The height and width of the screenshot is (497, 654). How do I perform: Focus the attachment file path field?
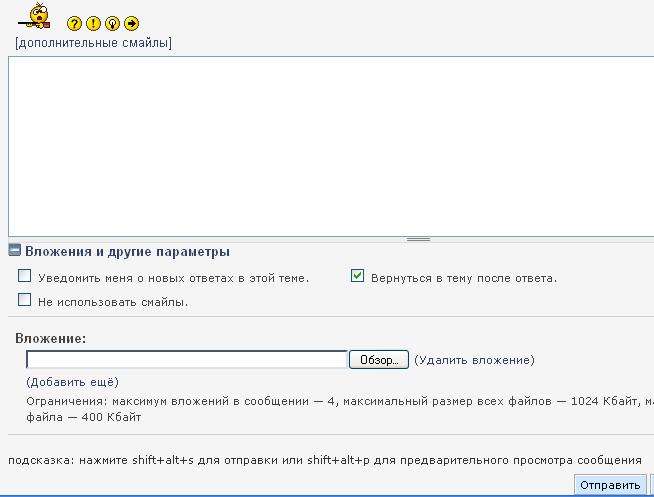(186, 360)
